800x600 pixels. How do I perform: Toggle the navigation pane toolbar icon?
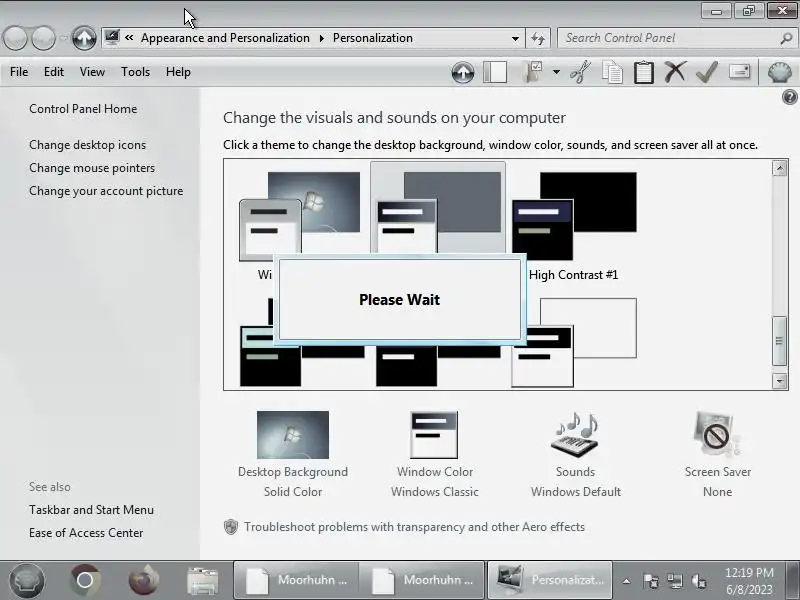[495, 72]
